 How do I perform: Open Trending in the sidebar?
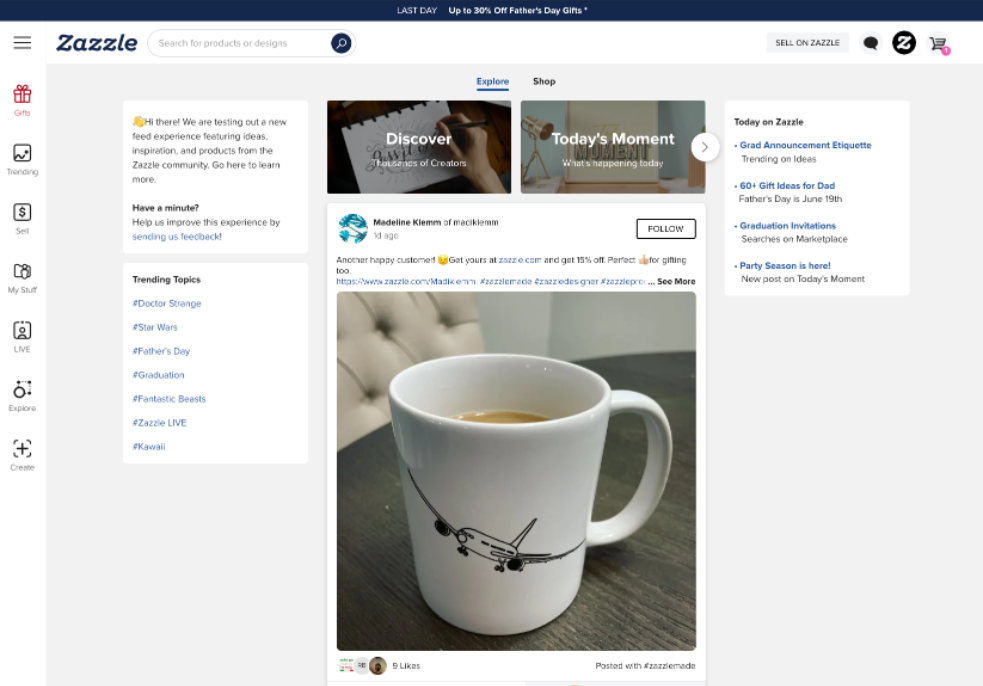(22, 160)
